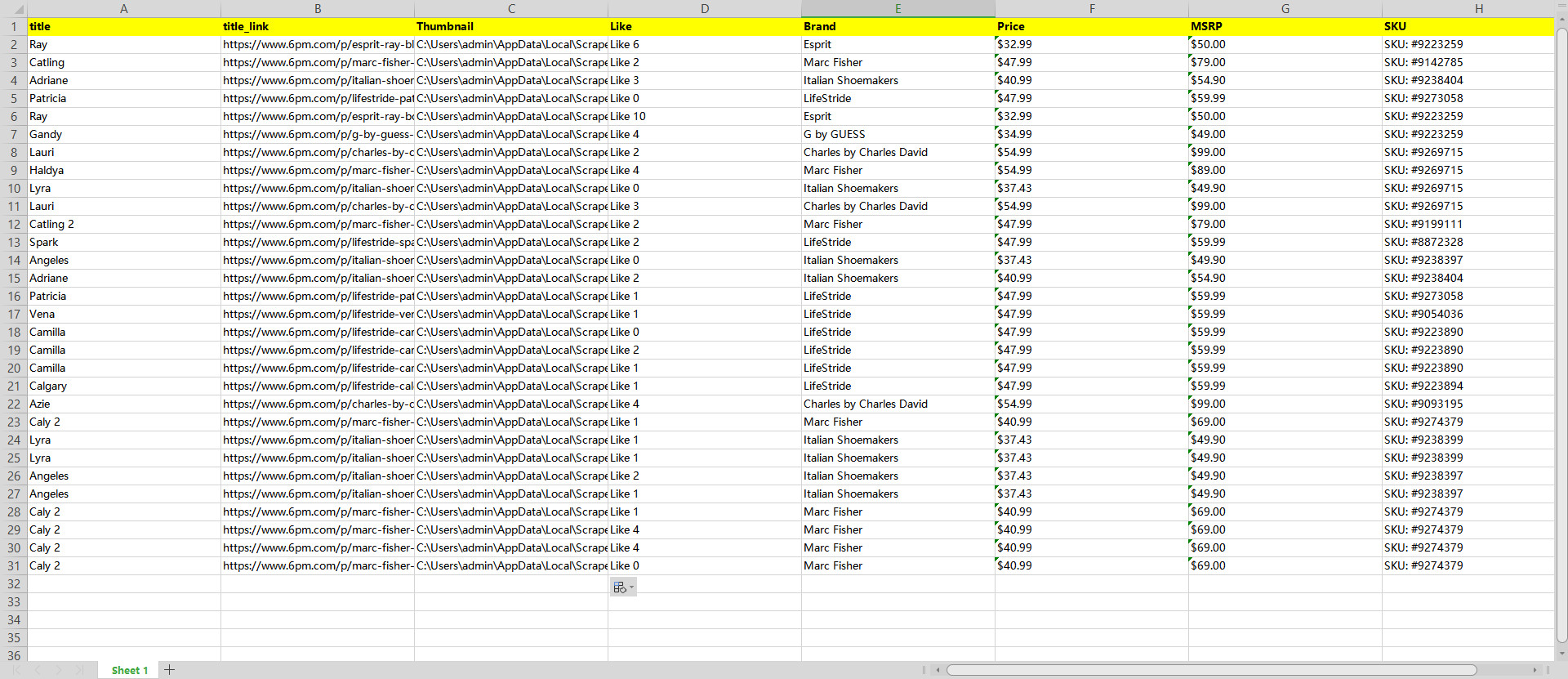The image size is (1568, 679).
Task: Select the '$49.00' MSRP cell
Action: [1285, 134]
